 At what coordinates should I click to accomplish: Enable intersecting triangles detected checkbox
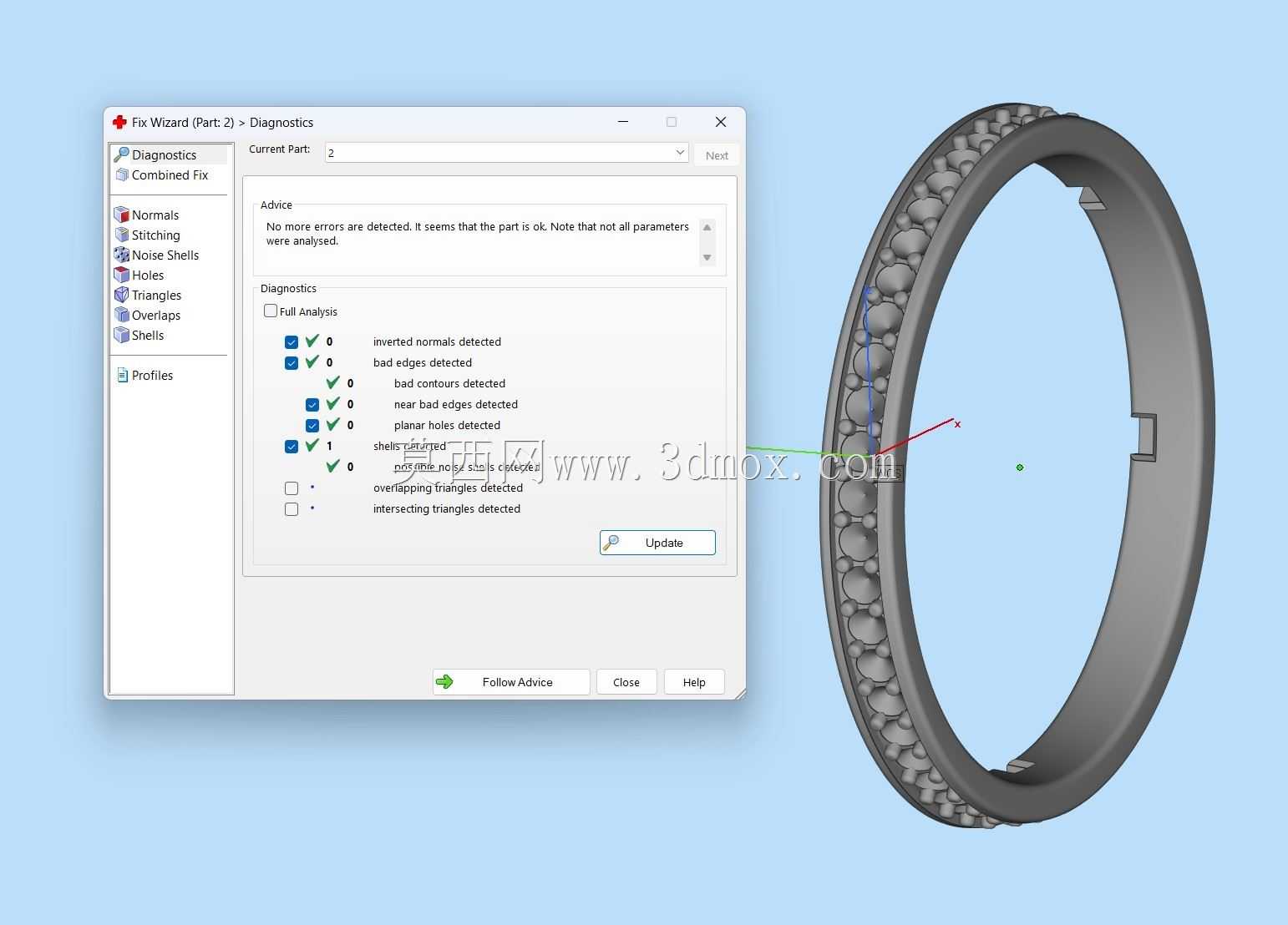(292, 509)
